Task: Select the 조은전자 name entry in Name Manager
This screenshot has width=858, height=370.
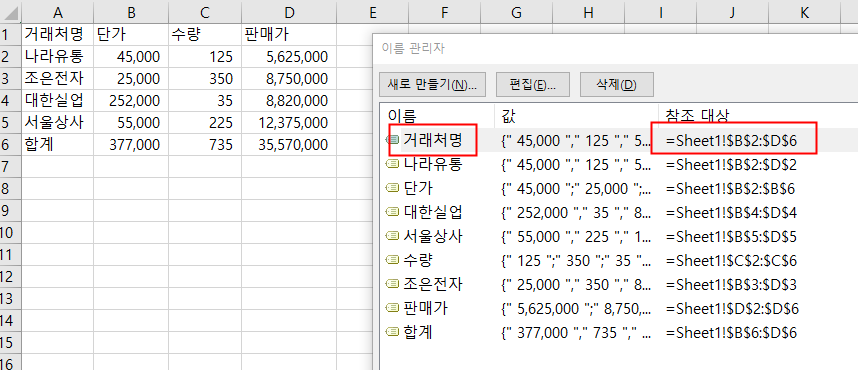Action: click(432, 285)
